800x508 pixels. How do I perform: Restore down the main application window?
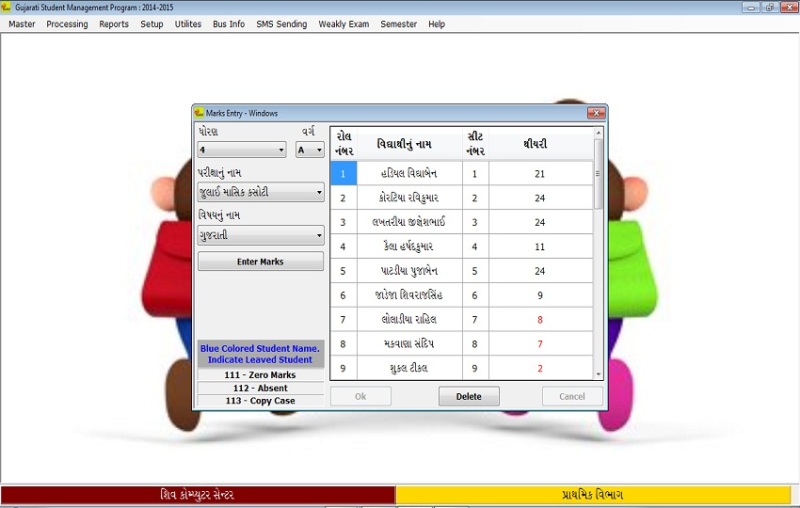click(x=769, y=7)
